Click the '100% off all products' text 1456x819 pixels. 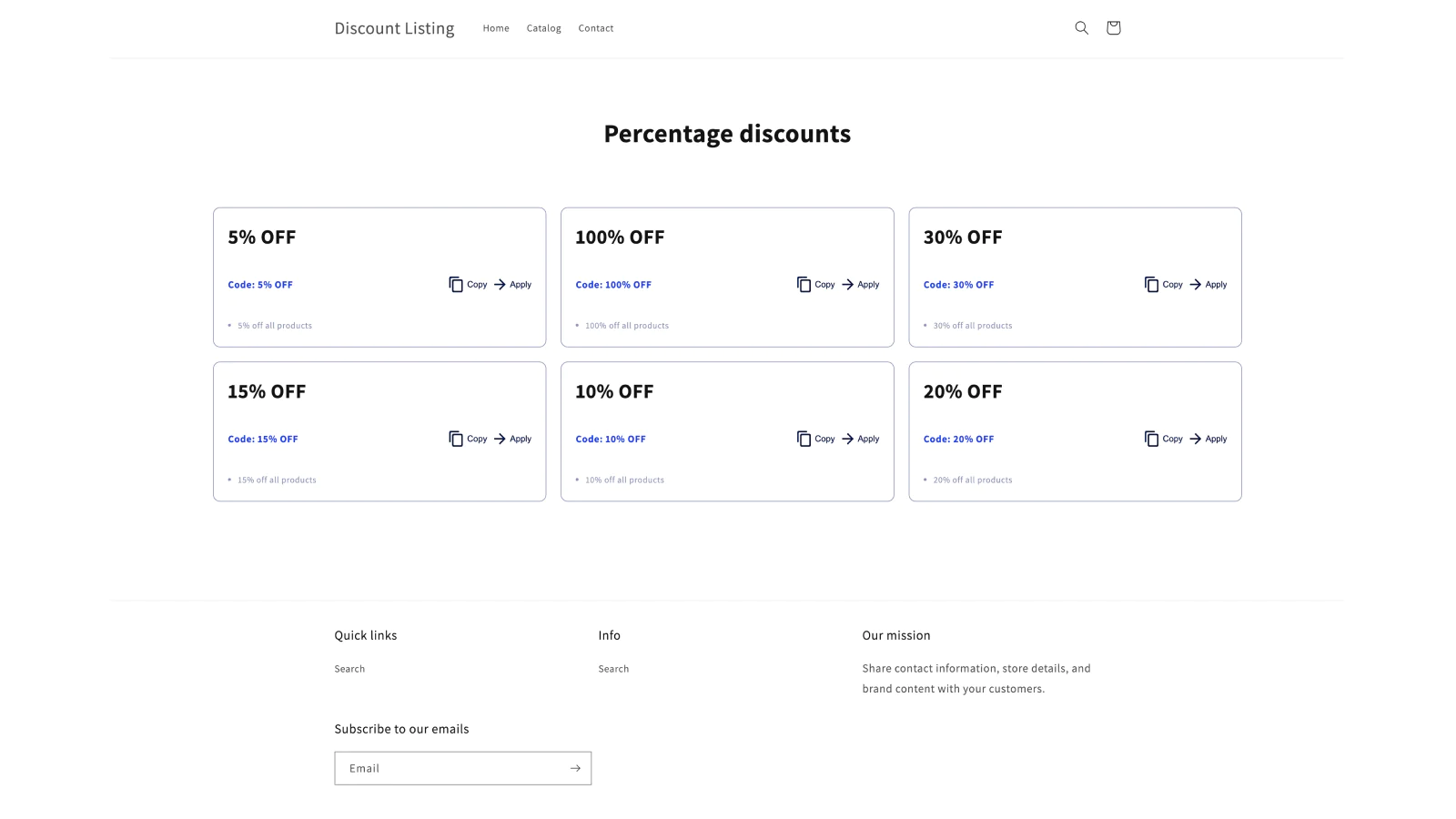pos(627,326)
